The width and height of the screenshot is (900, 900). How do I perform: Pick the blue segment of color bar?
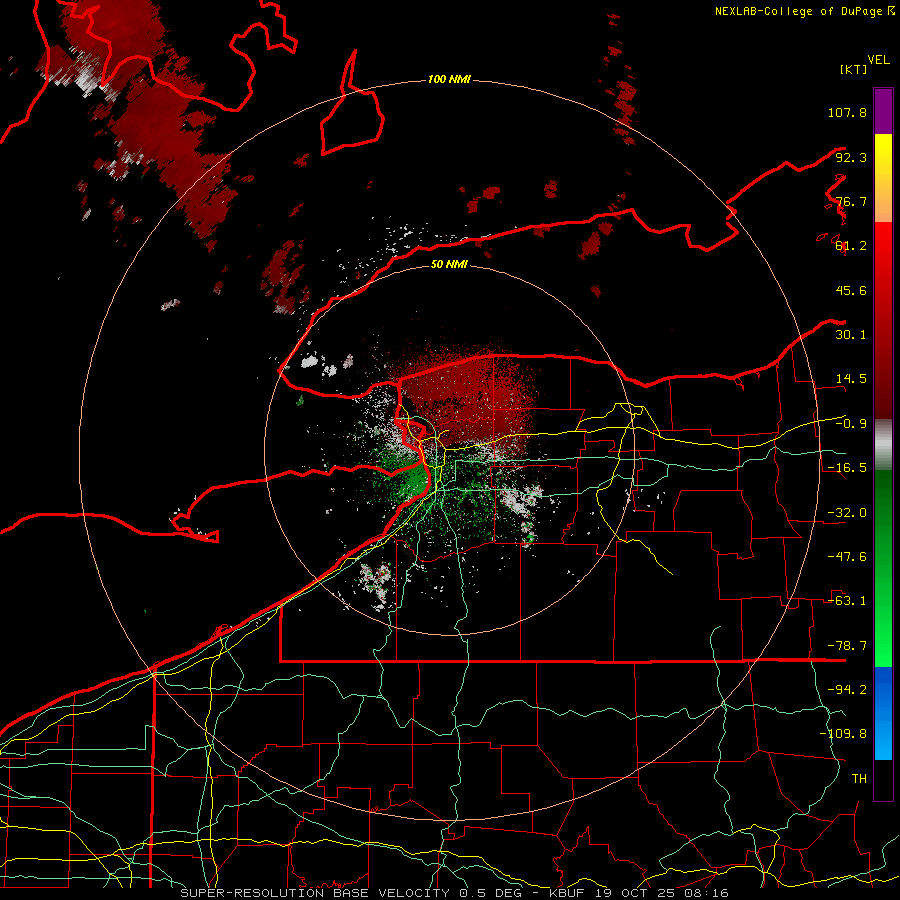(883, 713)
